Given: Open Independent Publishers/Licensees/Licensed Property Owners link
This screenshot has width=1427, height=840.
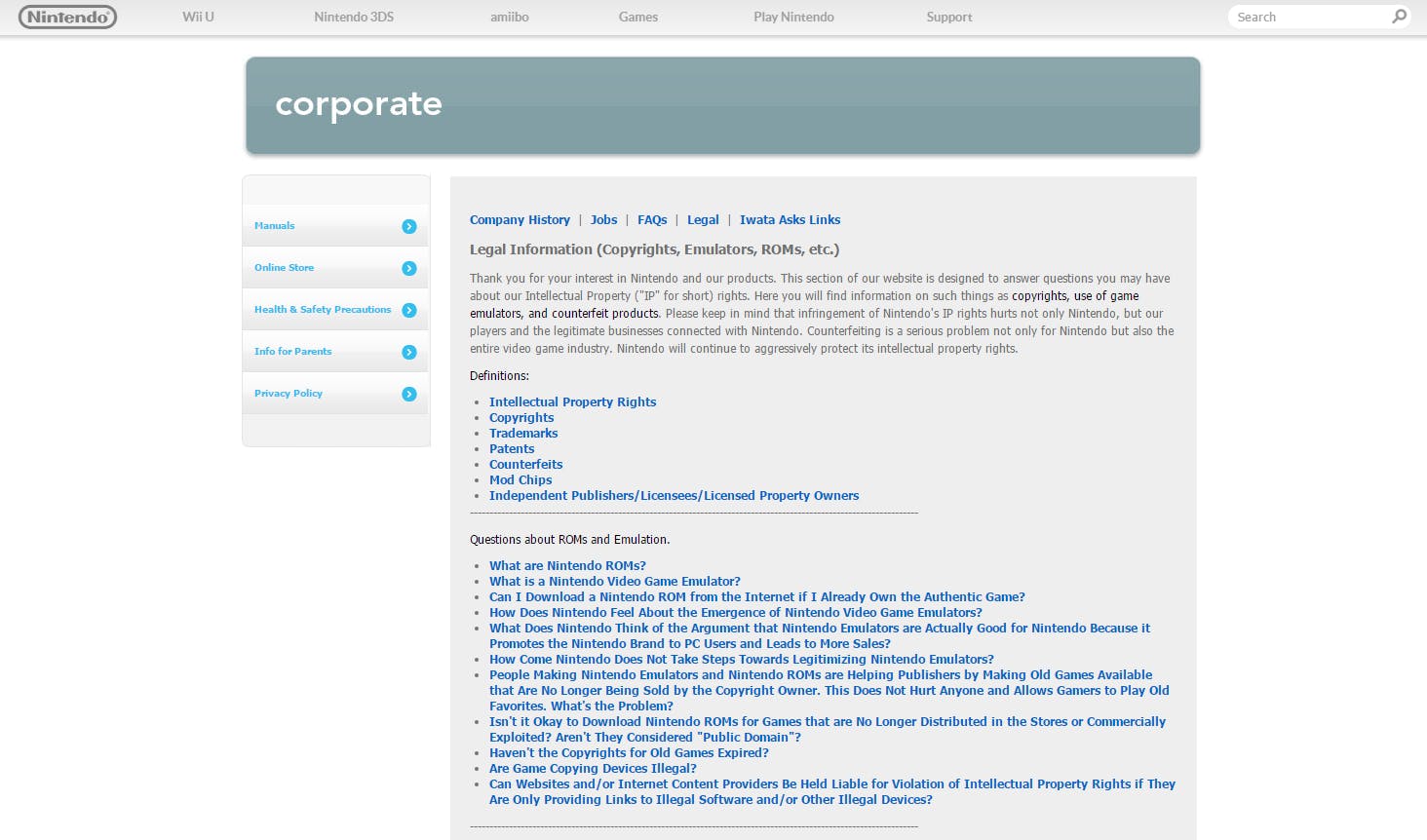Looking at the screenshot, I should click(x=674, y=495).
